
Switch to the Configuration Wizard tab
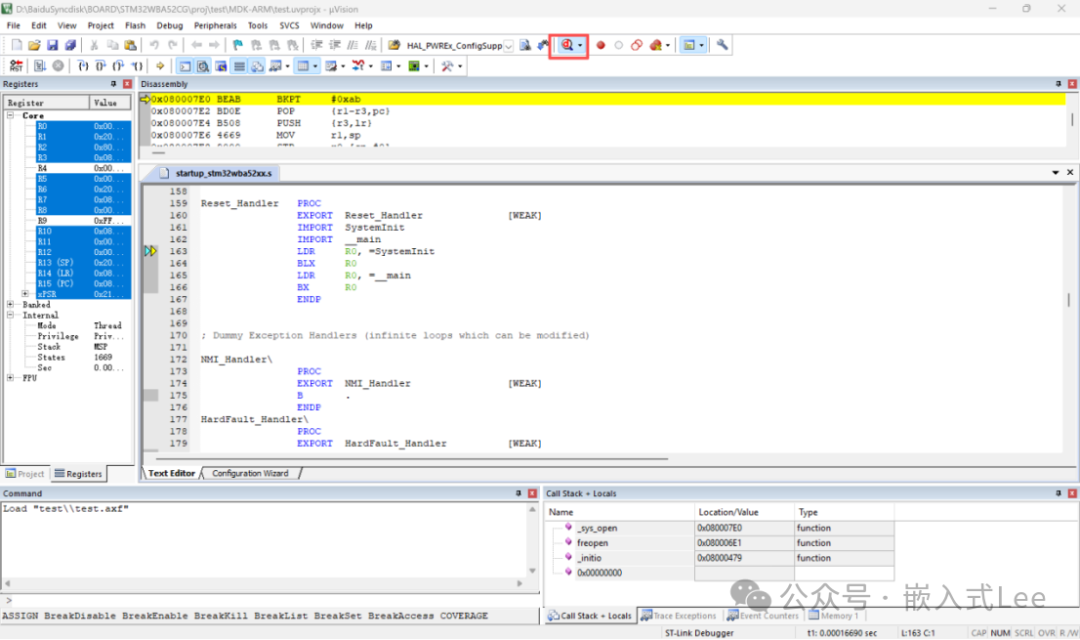[x=250, y=473]
